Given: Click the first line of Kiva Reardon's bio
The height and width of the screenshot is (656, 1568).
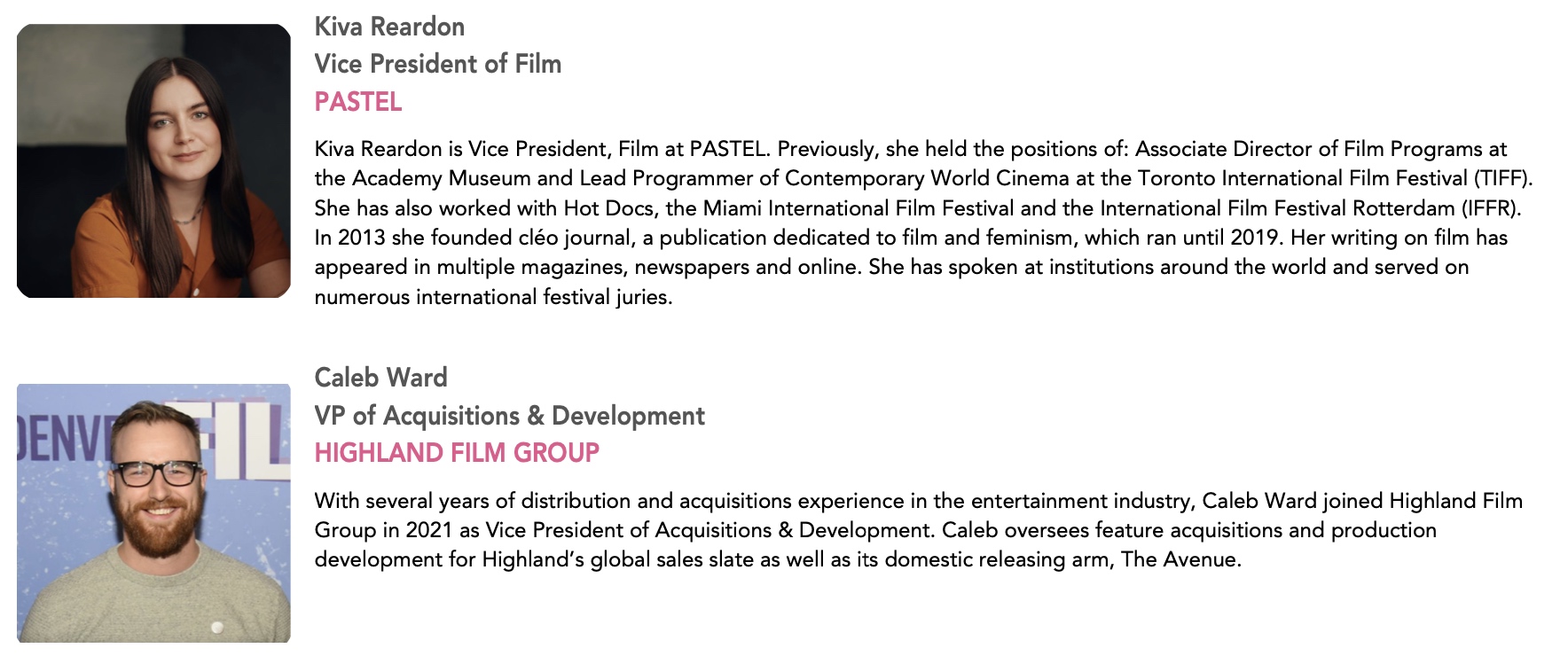Looking at the screenshot, I should 911,149.
